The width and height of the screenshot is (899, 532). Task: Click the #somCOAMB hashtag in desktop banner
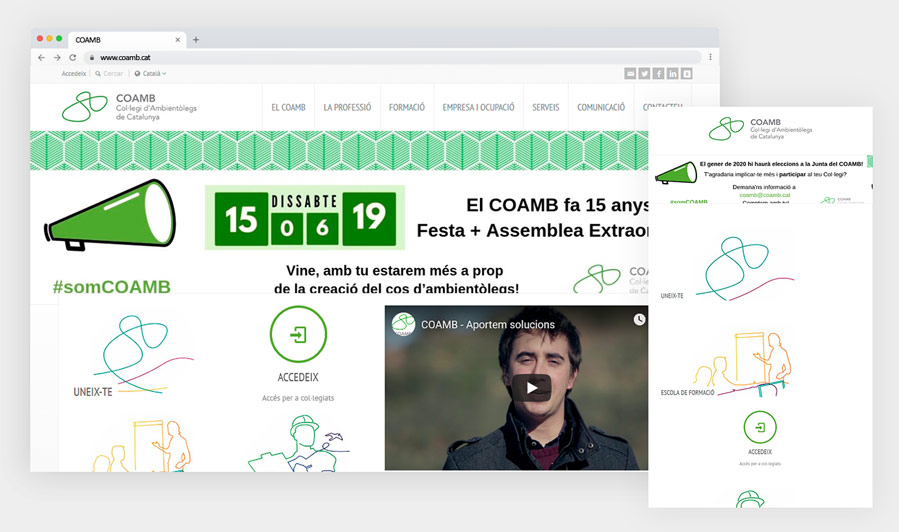pyautogui.click(x=112, y=286)
